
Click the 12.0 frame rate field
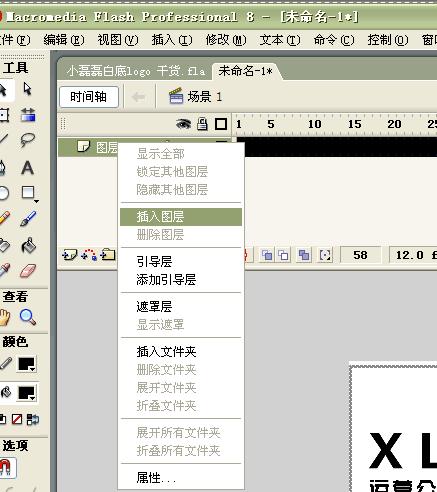click(413, 255)
